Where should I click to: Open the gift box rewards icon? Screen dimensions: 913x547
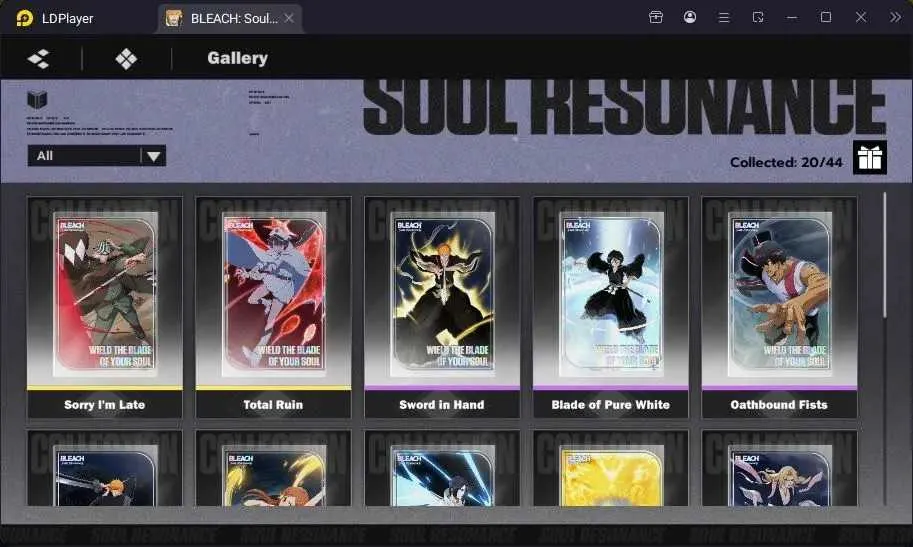pos(870,157)
